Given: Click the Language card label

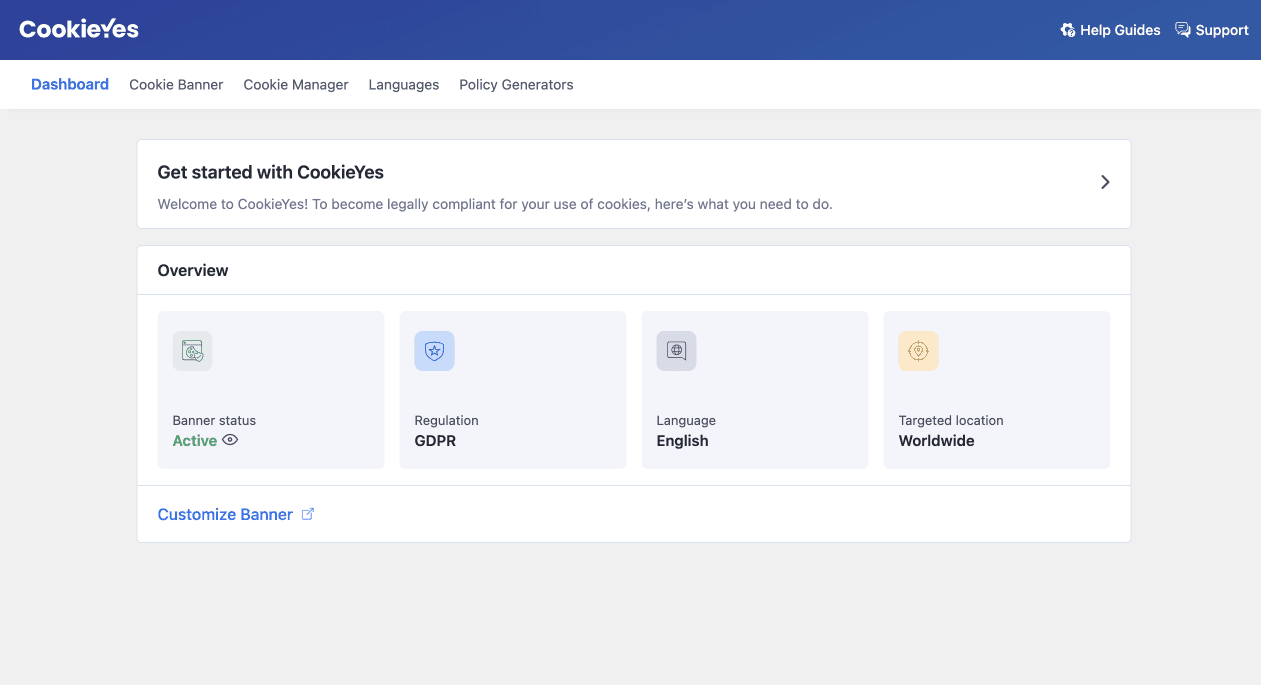Looking at the screenshot, I should tap(686, 421).
